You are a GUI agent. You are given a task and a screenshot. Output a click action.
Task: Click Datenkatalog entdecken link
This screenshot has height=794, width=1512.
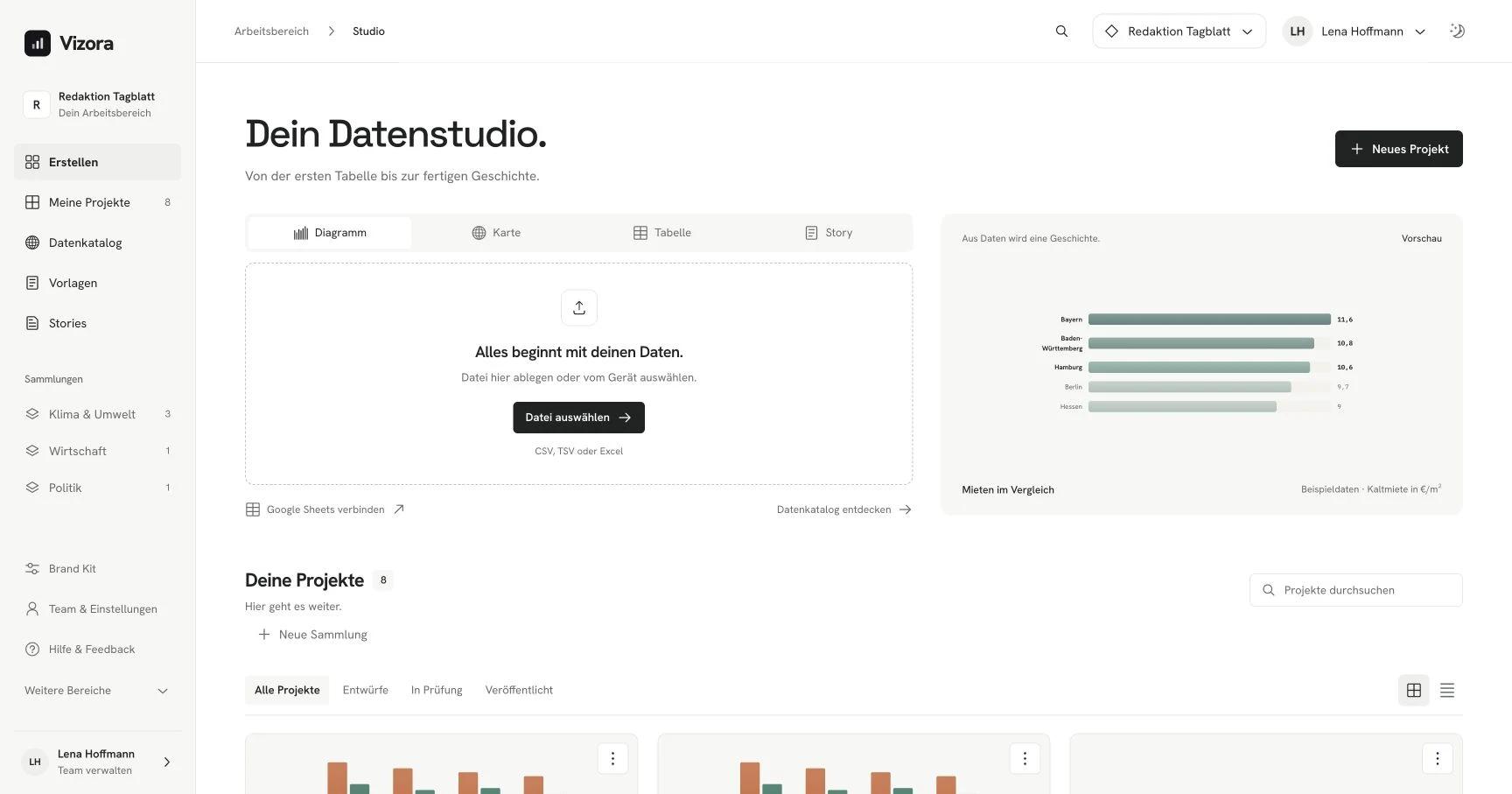pyautogui.click(x=844, y=509)
